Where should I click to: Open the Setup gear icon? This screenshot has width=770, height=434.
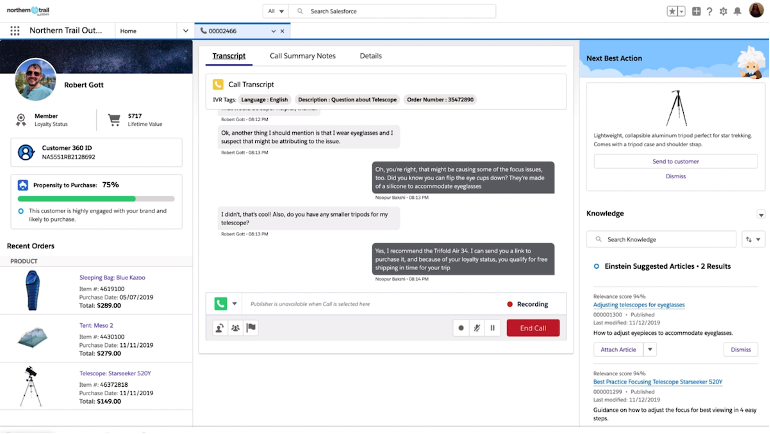tap(724, 11)
